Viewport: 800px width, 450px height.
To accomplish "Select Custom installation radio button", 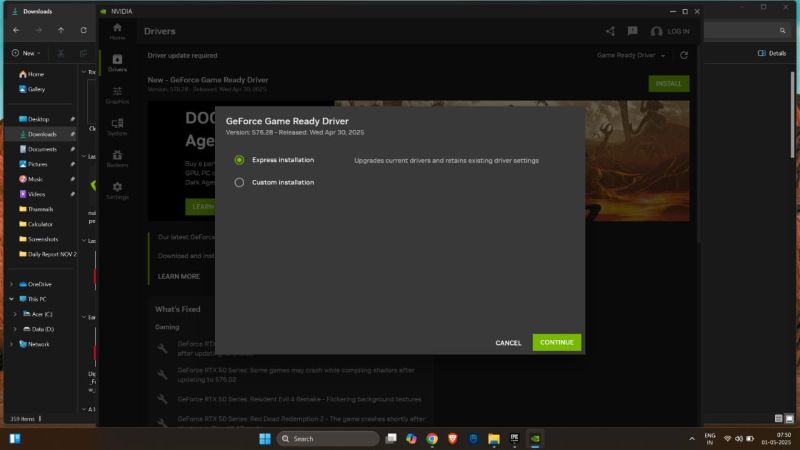I will pyautogui.click(x=239, y=182).
